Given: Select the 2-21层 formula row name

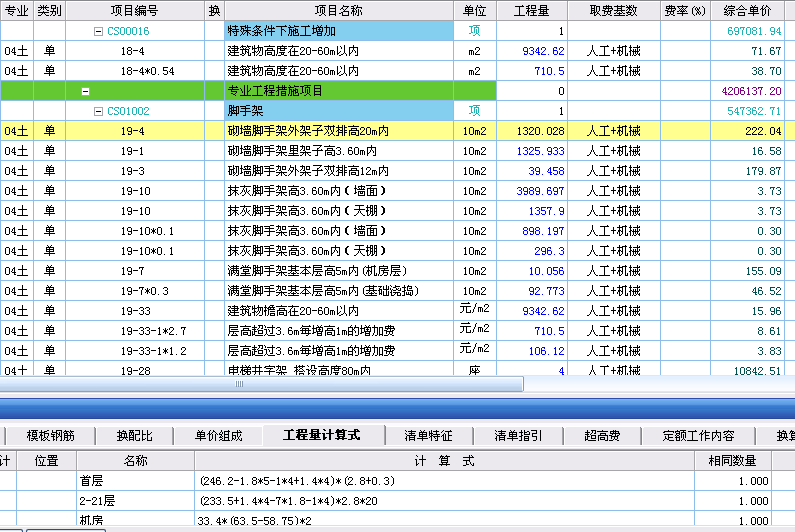Looking at the screenshot, I should [97, 501].
